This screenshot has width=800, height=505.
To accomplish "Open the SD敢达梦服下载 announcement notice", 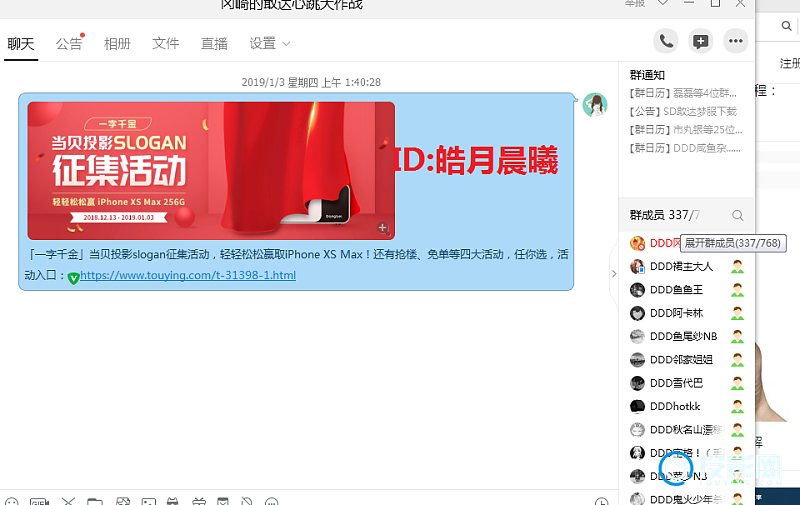I will pyautogui.click(x=690, y=112).
